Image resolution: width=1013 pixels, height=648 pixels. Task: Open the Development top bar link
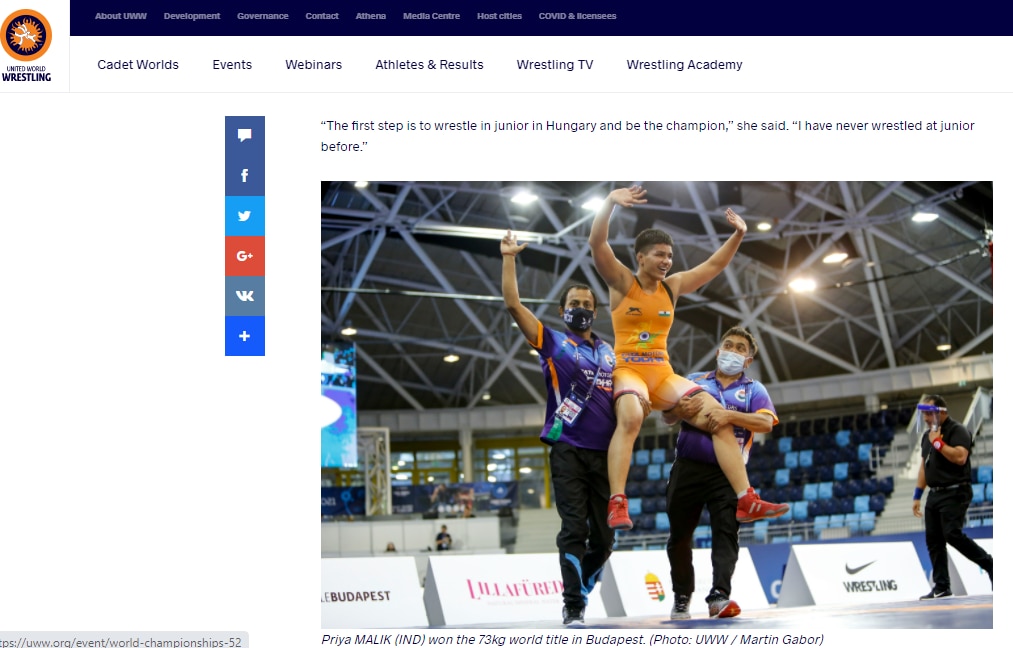[192, 16]
